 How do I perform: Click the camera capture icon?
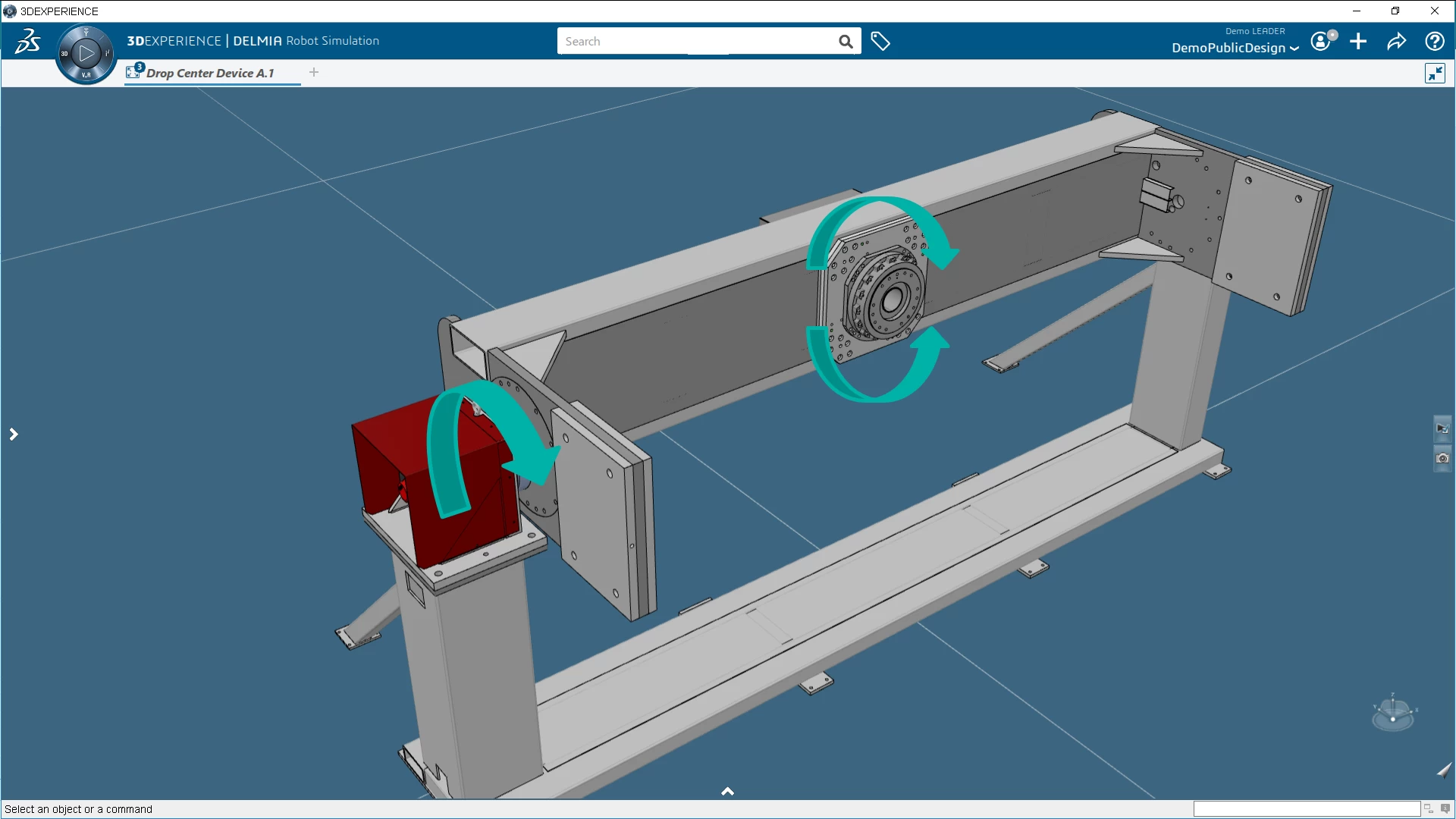(x=1442, y=458)
